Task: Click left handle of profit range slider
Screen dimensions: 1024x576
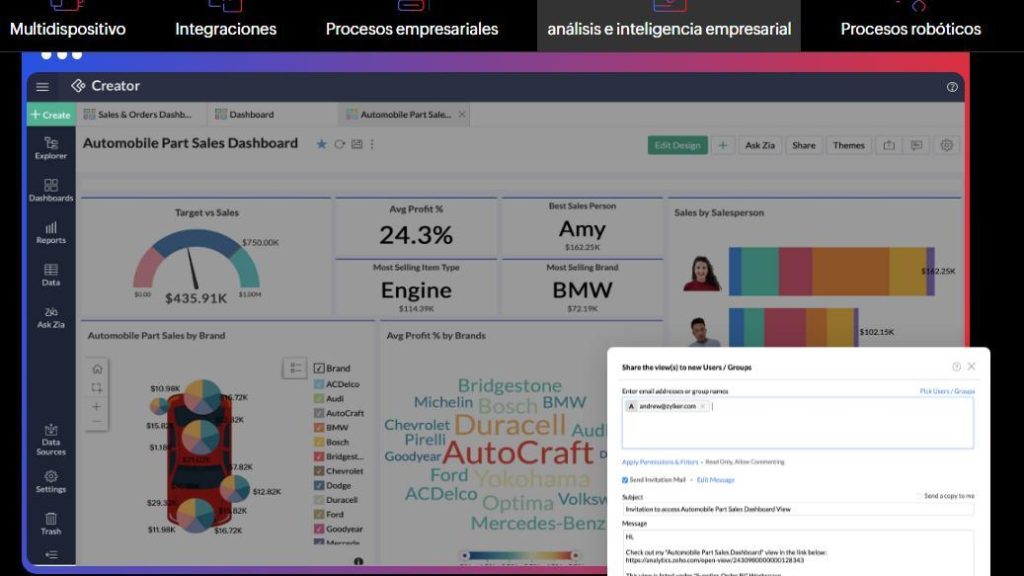Action: 465,556
